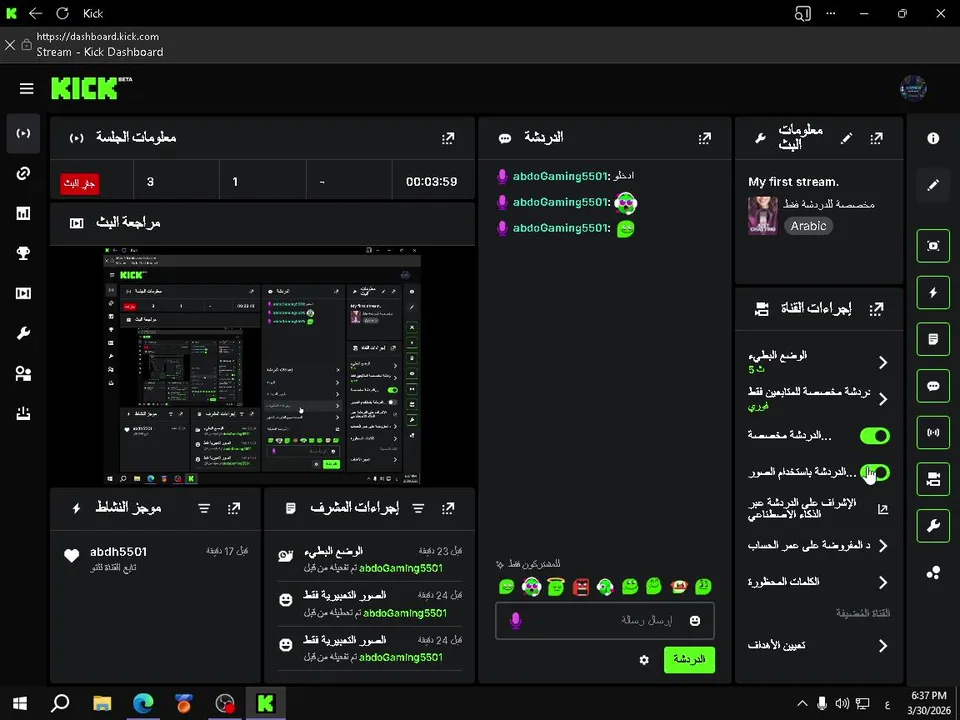Open File Explorer from taskbar
960x720 pixels.
[x=102, y=703]
